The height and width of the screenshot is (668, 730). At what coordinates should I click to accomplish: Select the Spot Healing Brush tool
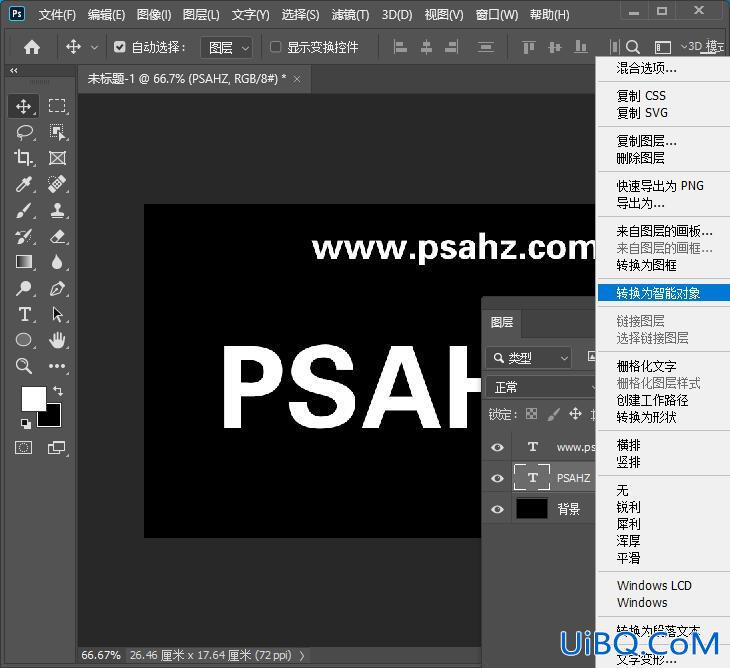[x=57, y=184]
